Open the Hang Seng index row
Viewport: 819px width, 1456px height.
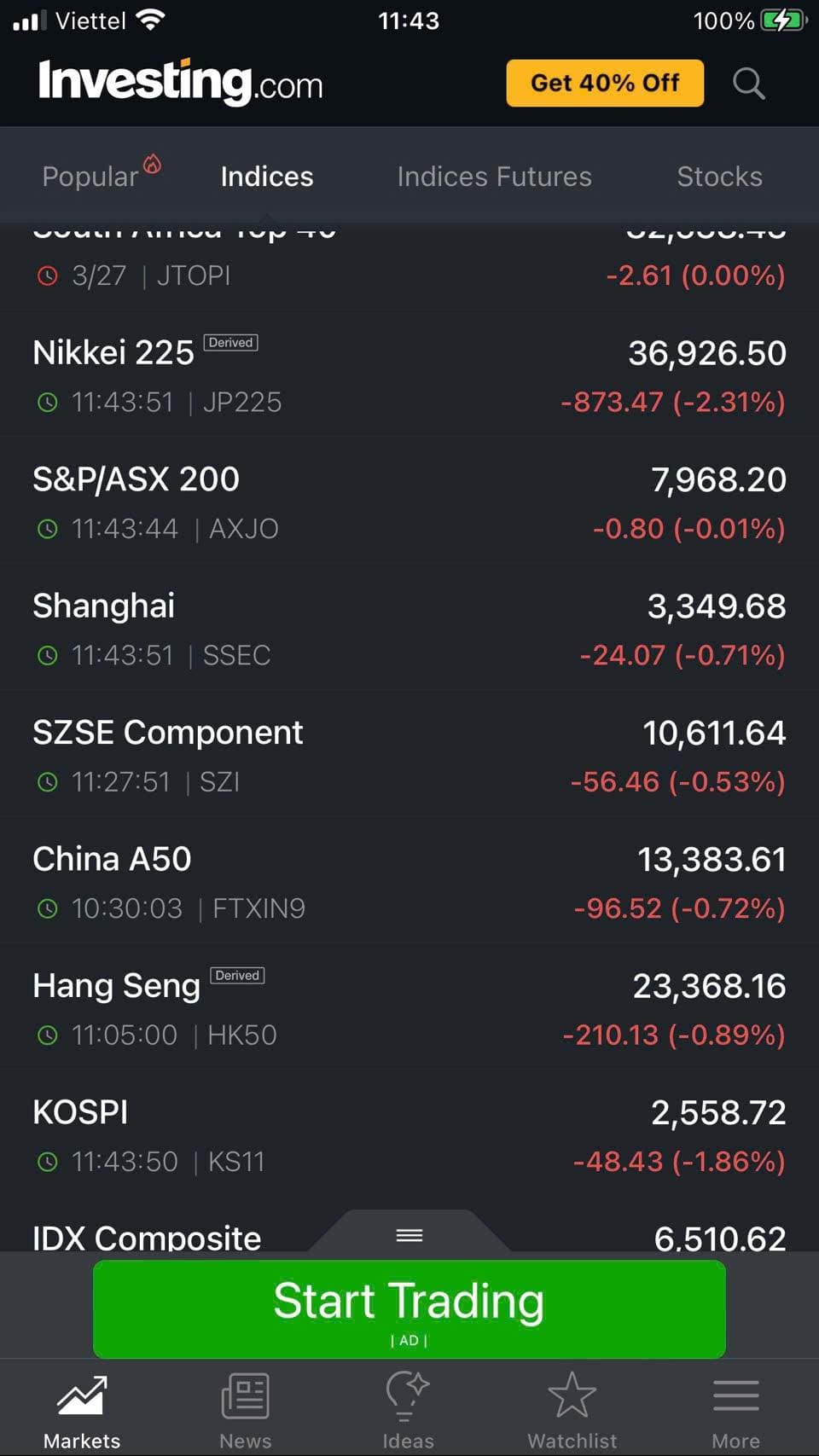[x=409, y=1009]
